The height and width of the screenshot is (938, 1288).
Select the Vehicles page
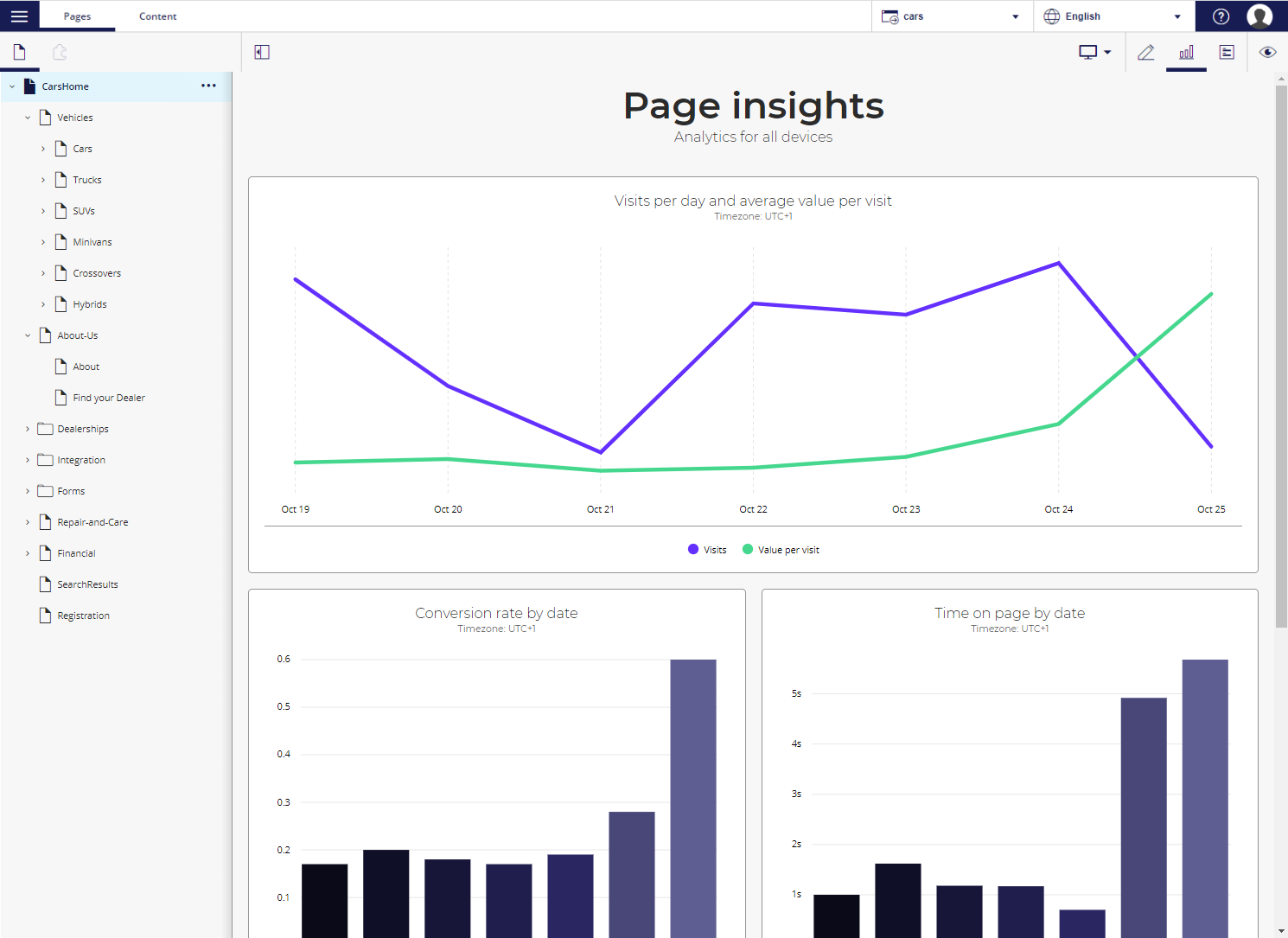(x=75, y=118)
